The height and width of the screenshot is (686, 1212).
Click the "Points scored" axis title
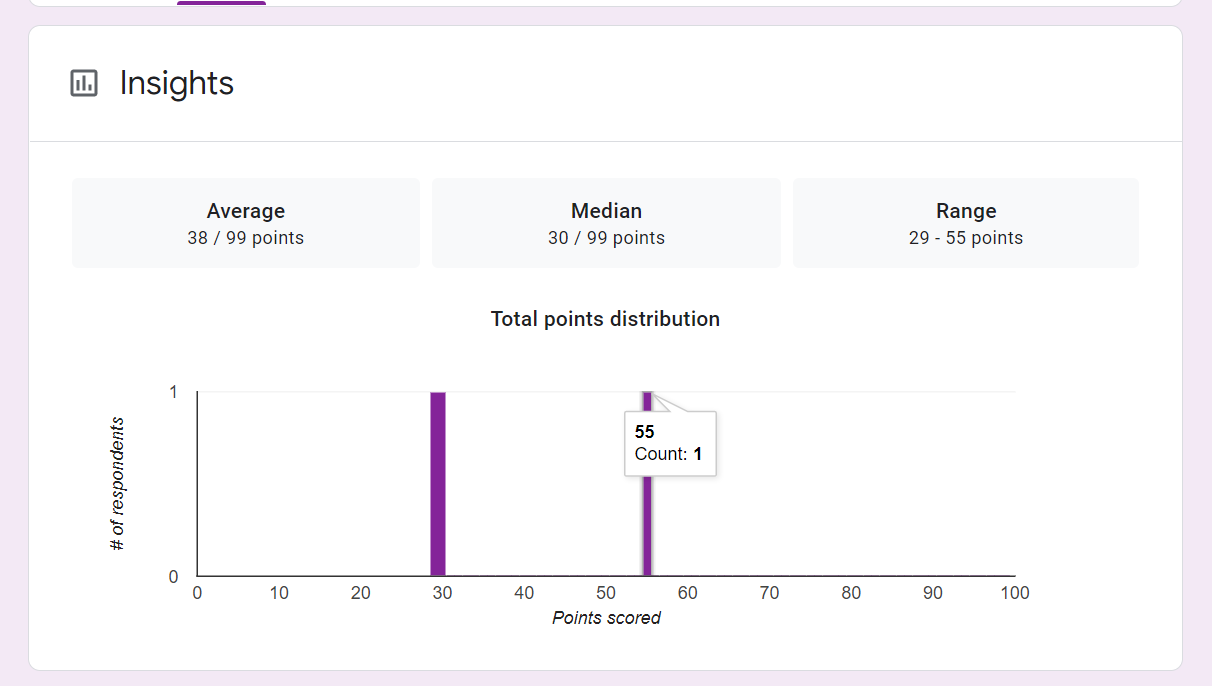pyautogui.click(x=606, y=618)
